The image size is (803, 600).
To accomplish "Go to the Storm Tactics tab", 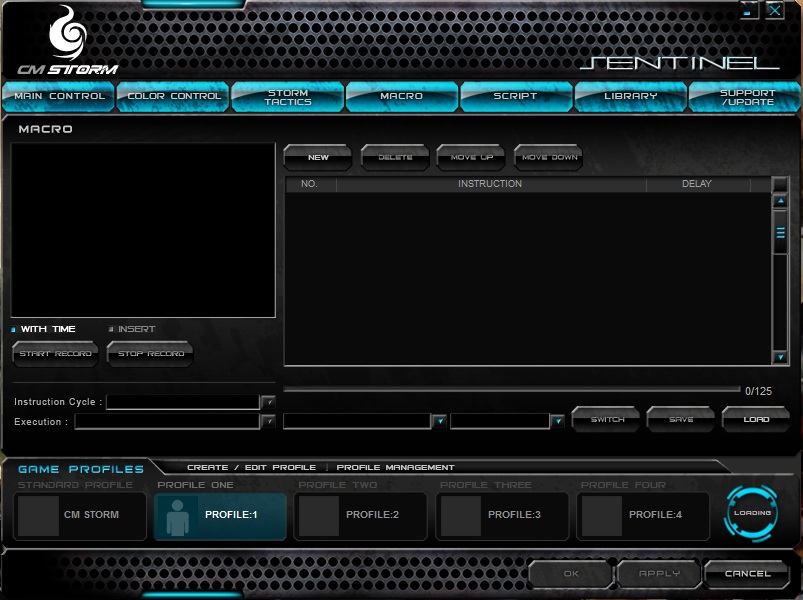I will (288, 96).
